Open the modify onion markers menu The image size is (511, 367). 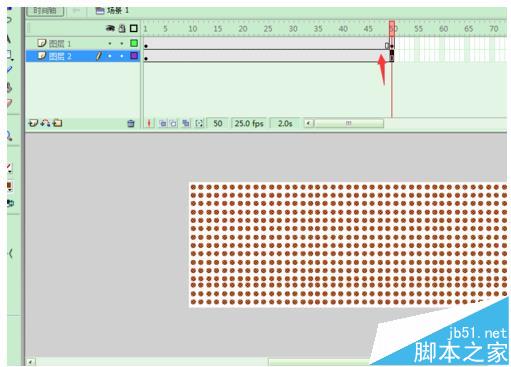click(199, 124)
